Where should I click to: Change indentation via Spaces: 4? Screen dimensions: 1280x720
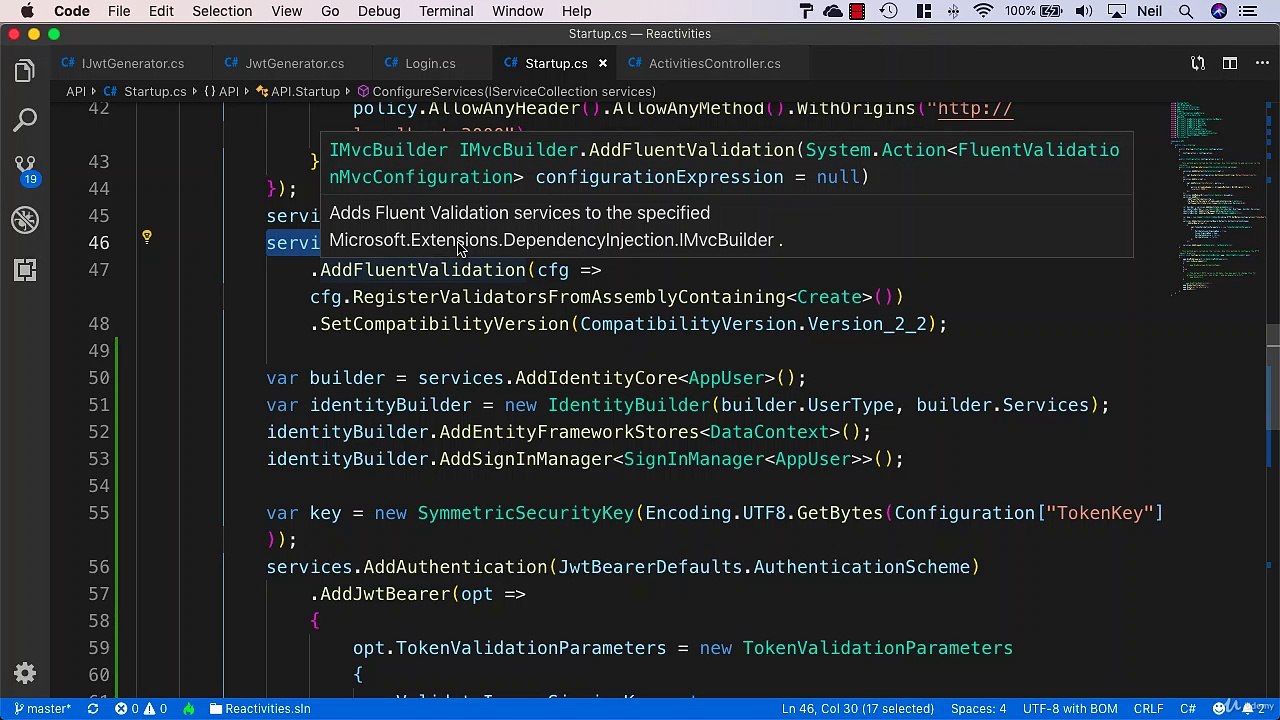tap(978, 708)
